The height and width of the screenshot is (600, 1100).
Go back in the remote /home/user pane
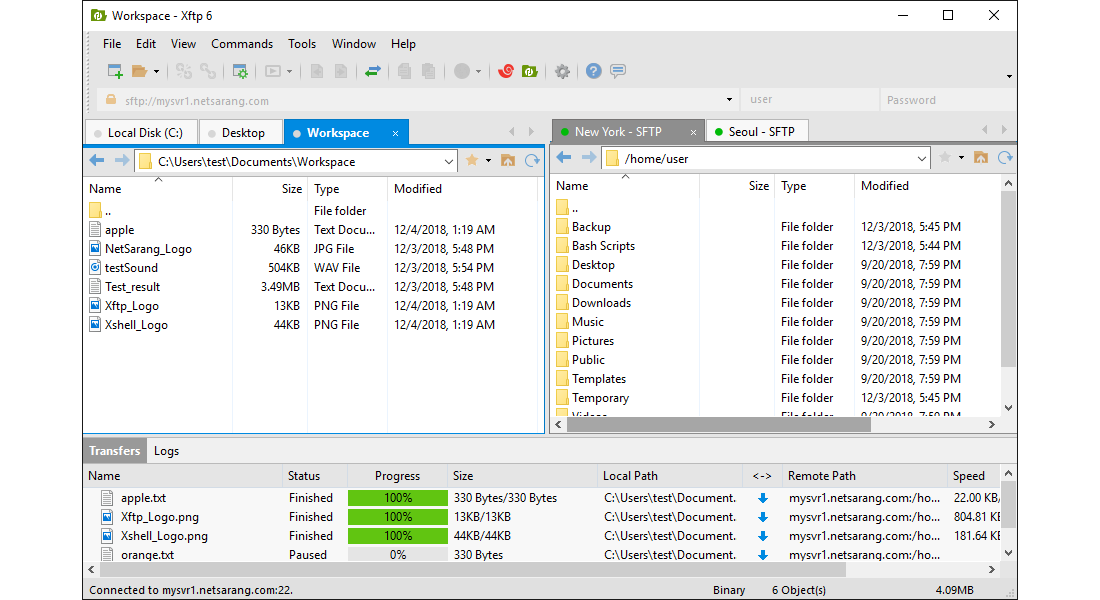tap(564, 158)
